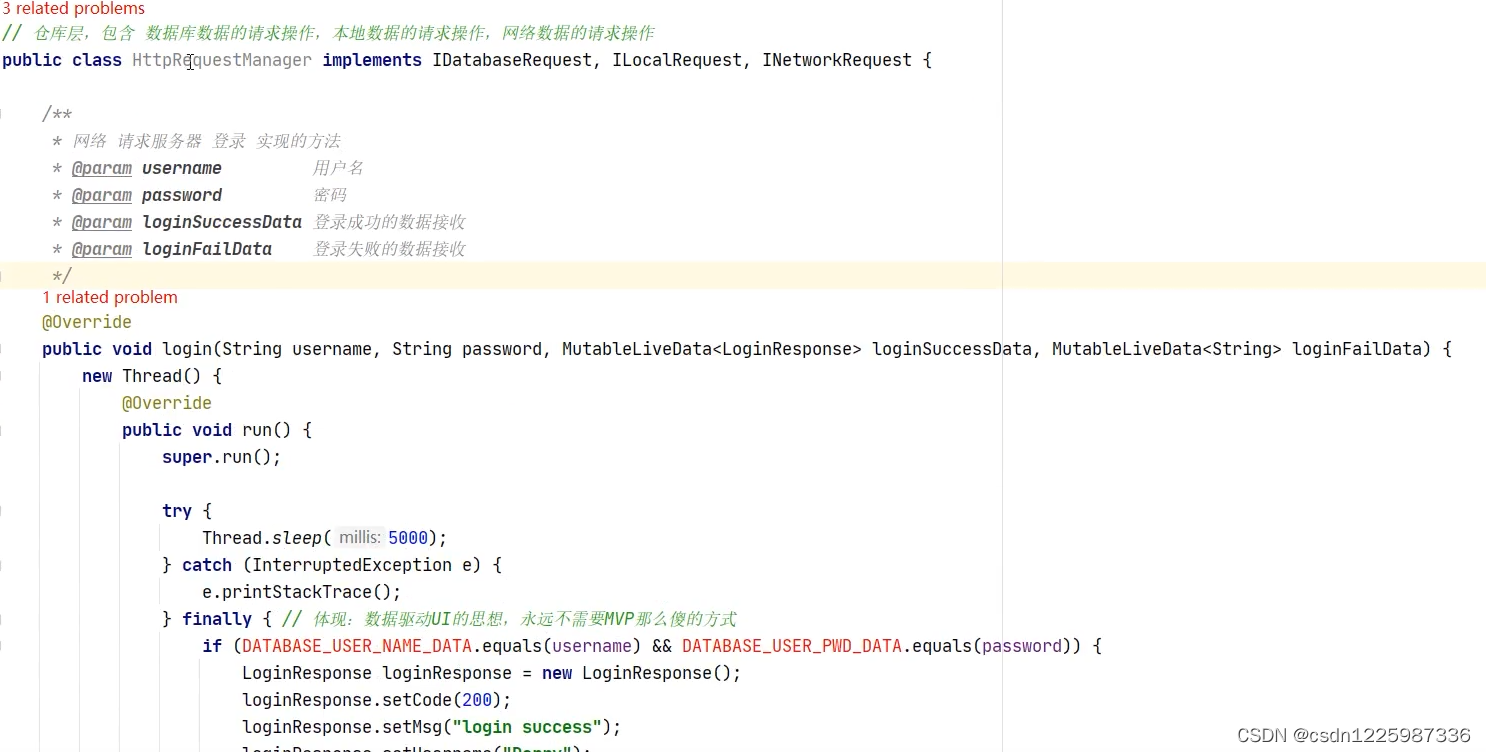Click the 5000 sleep value

click(408, 538)
